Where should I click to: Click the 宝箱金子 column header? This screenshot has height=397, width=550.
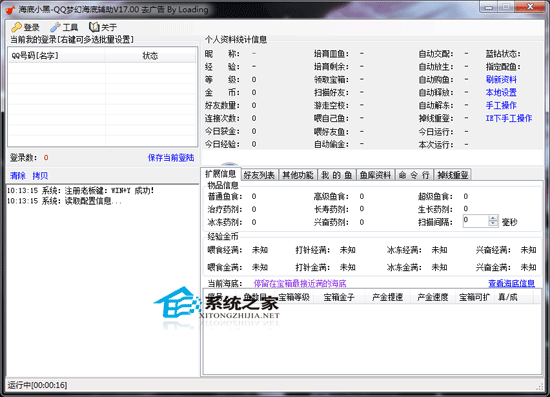[339, 297]
